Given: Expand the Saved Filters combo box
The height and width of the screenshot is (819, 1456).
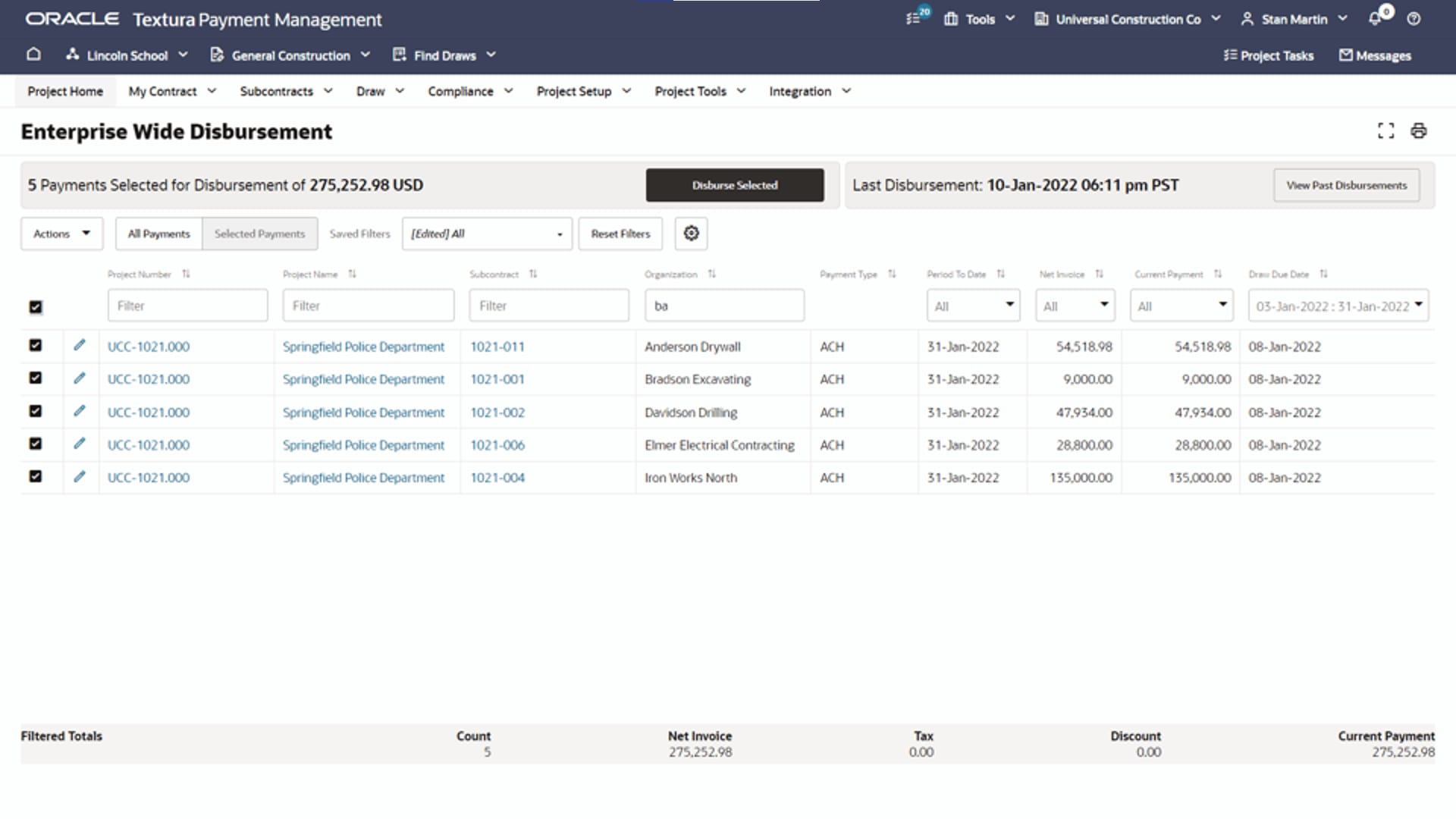Looking at the screenshot, I should pos(487,234).
